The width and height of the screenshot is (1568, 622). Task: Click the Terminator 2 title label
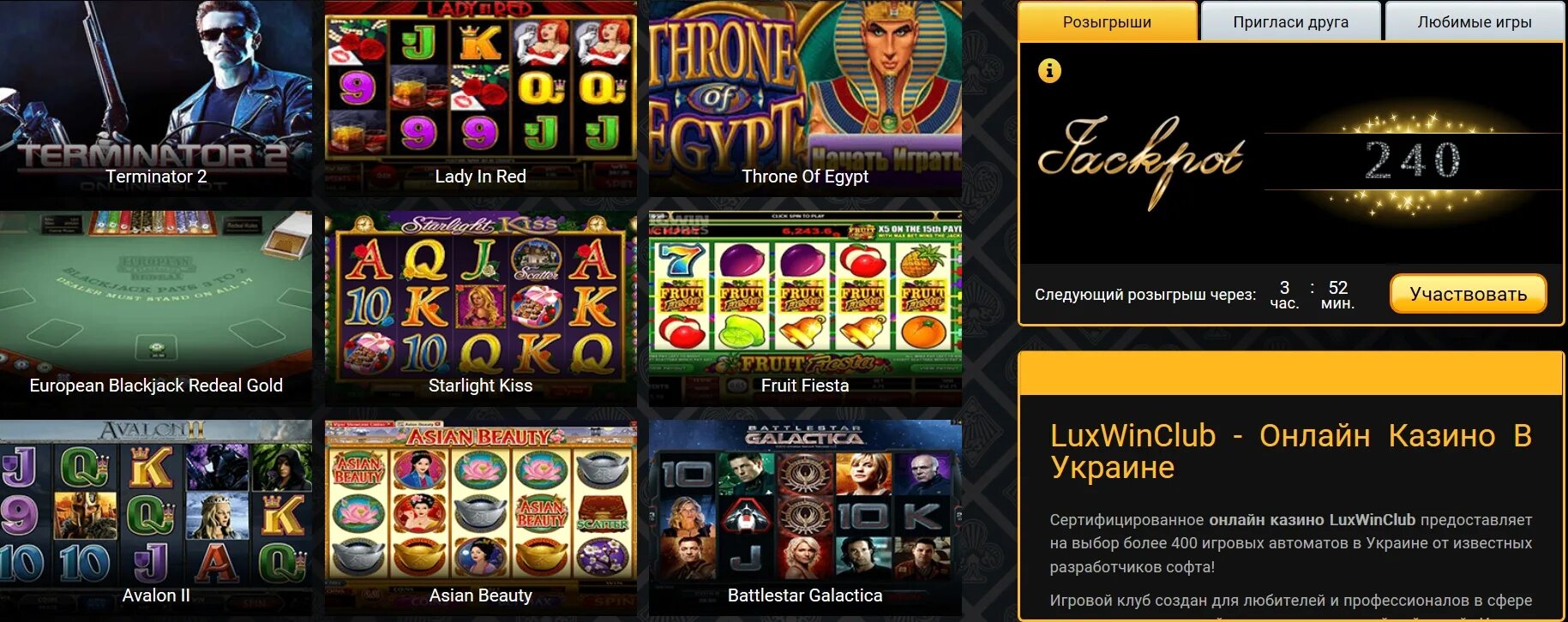[156, 176]
